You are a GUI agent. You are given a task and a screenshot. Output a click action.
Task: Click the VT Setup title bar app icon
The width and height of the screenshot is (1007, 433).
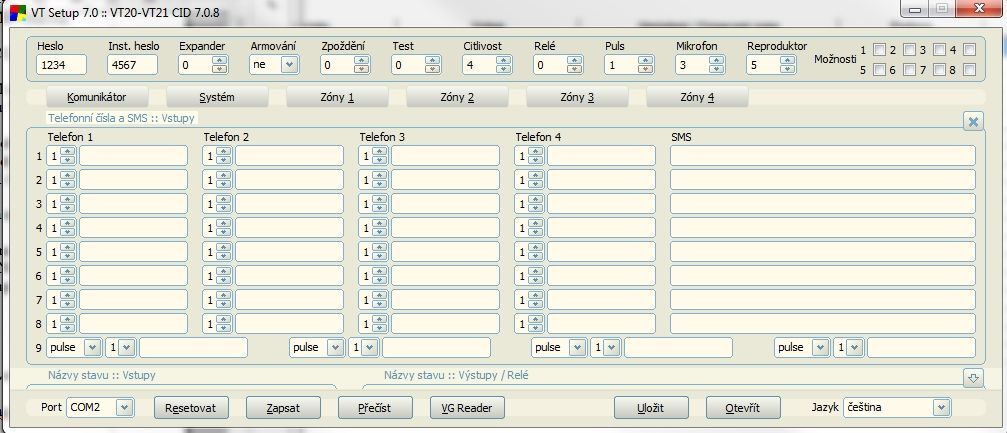[x=17, y=10]
